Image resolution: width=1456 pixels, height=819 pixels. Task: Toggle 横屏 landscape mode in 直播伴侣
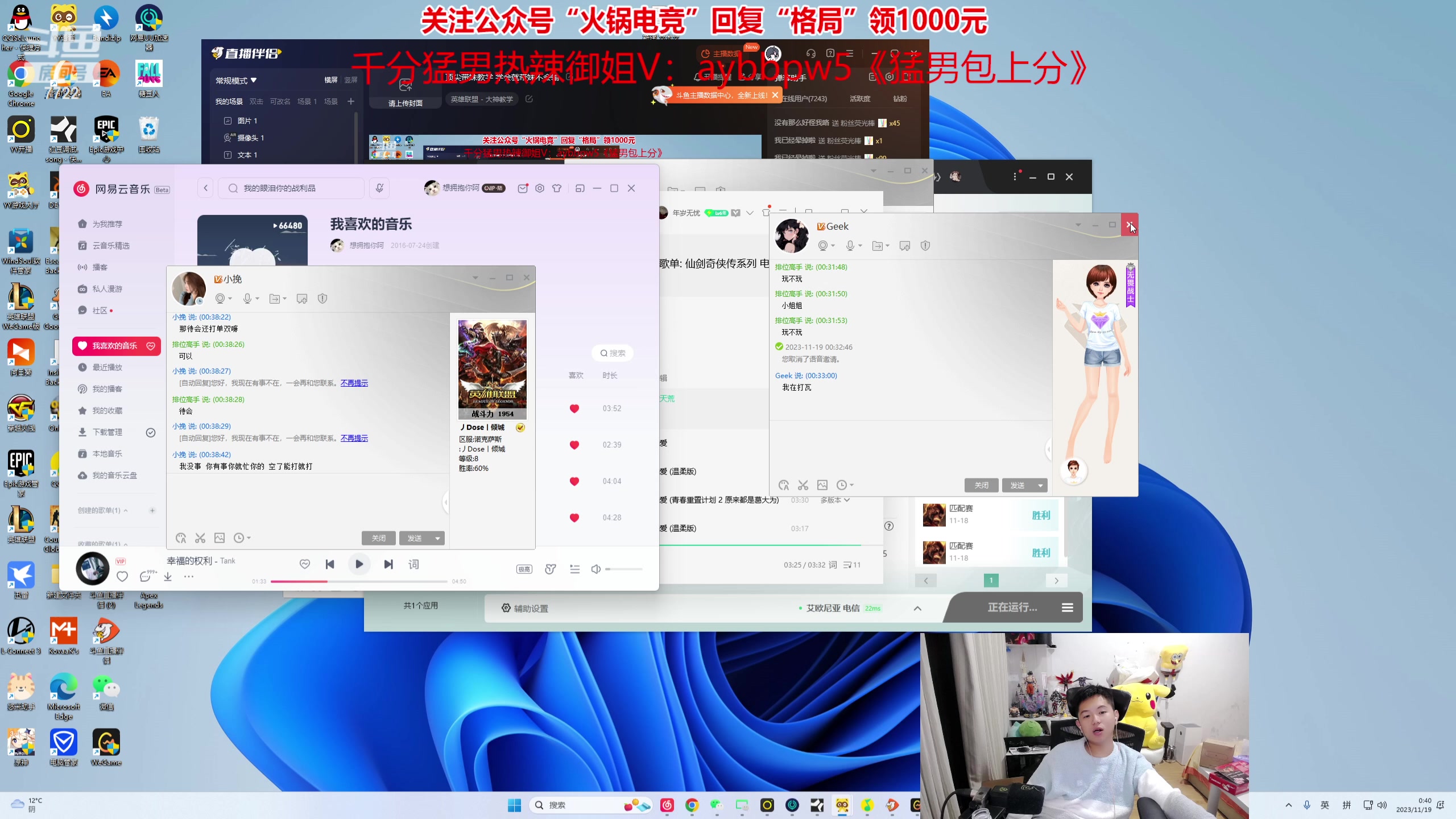pyautogui.click(x=331, y=80)
